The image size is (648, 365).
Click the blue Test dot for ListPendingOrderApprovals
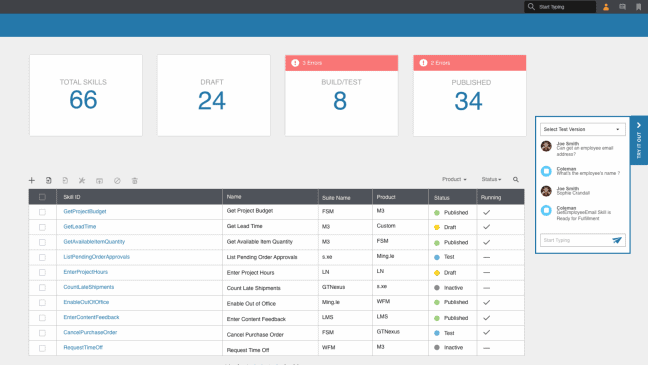coord(437,257)
